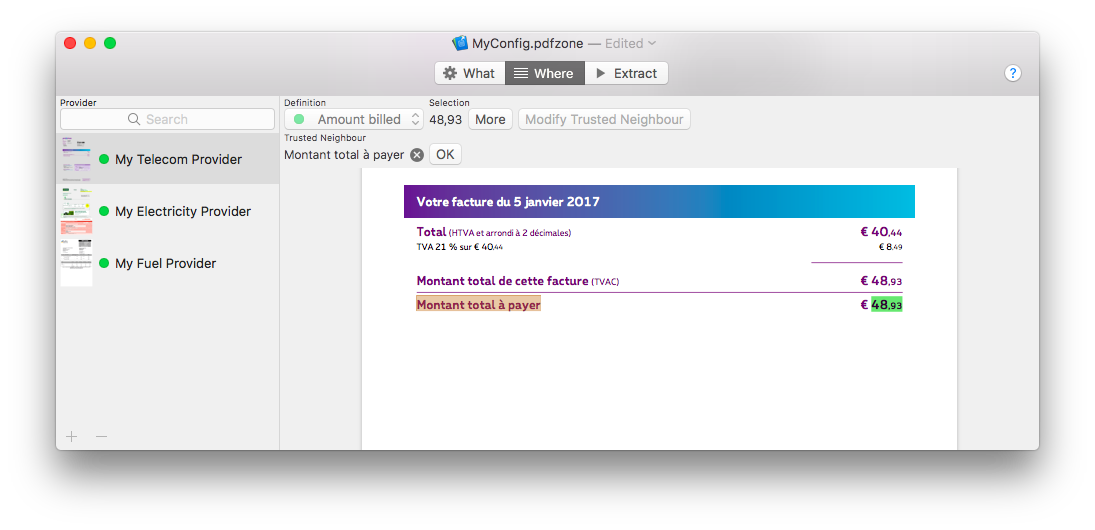Screen dimensions: 1095x530
Task: Expand the Edited title dropdown chevron
Action: pos(652,44)
